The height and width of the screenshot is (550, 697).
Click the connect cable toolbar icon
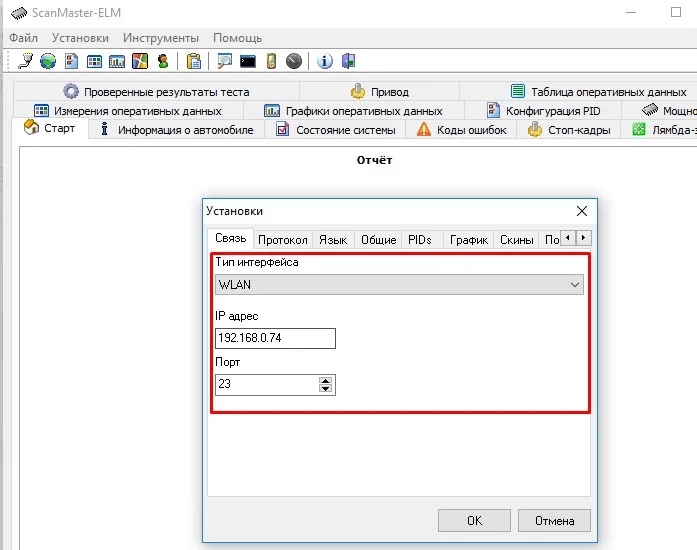25,61
